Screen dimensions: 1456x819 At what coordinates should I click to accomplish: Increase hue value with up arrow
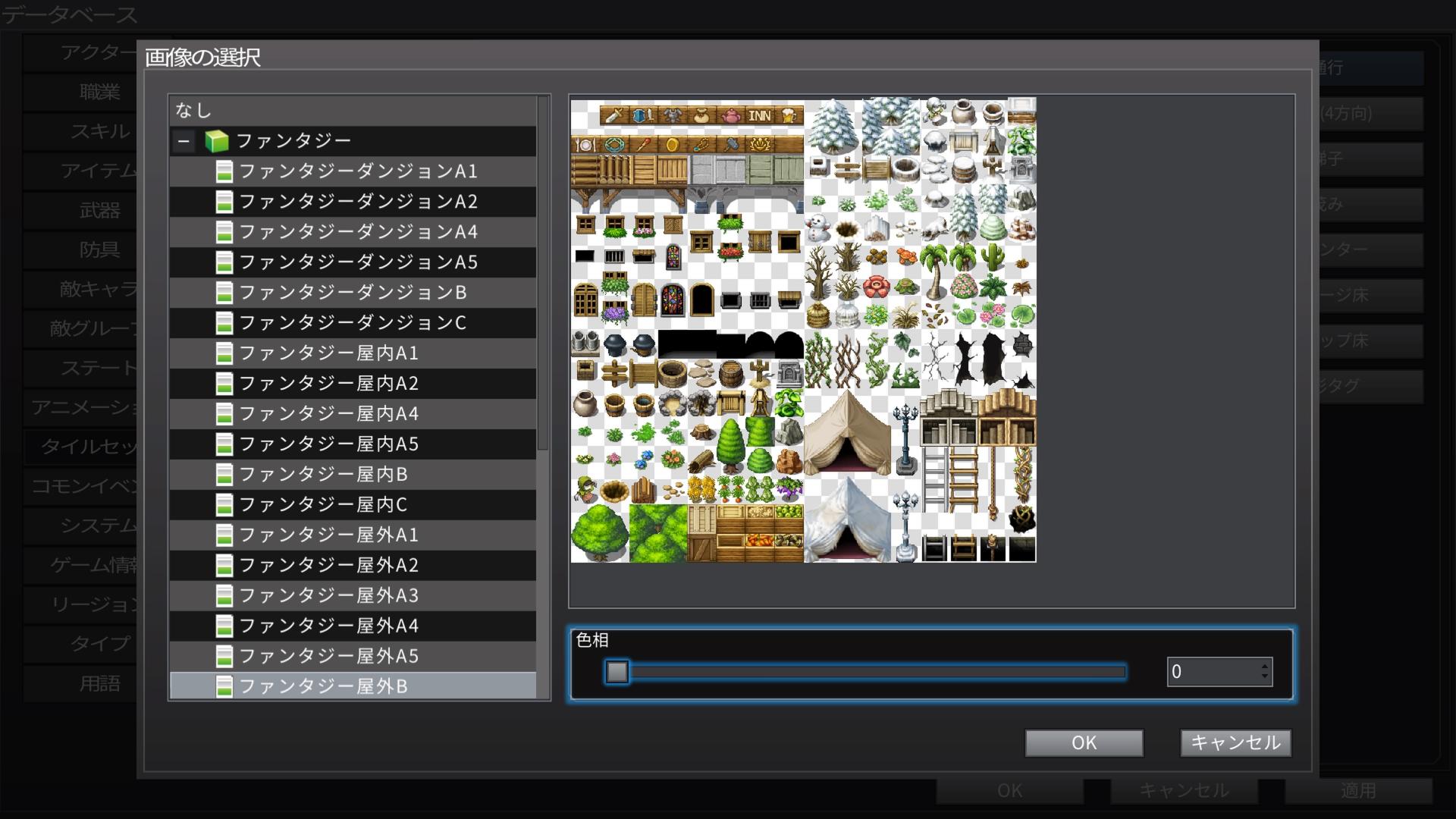click(1264, 666)
